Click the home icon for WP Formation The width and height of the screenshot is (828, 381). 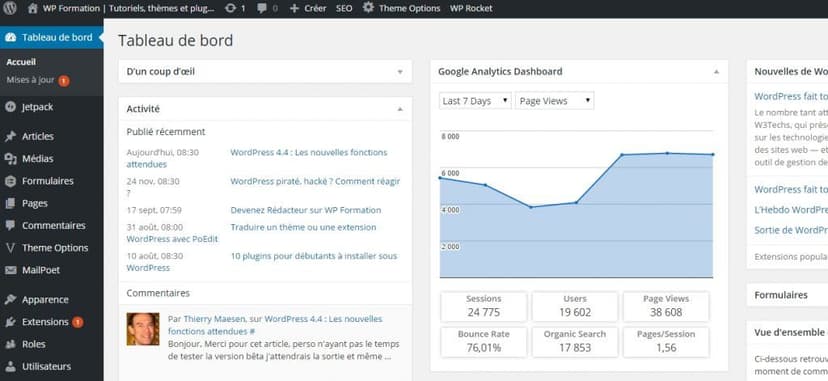pyautogui.click(x=33, y=8)
